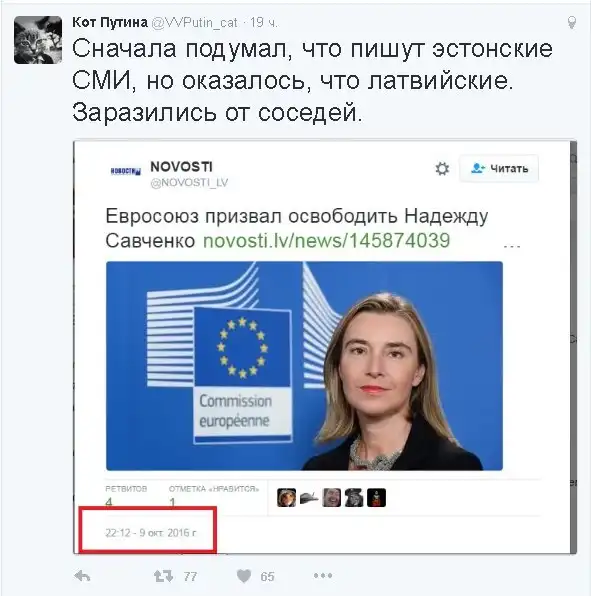Open the Кот Путина profile avatar
Viewport: 591px width, 596px height.
[x=38, y=40]
